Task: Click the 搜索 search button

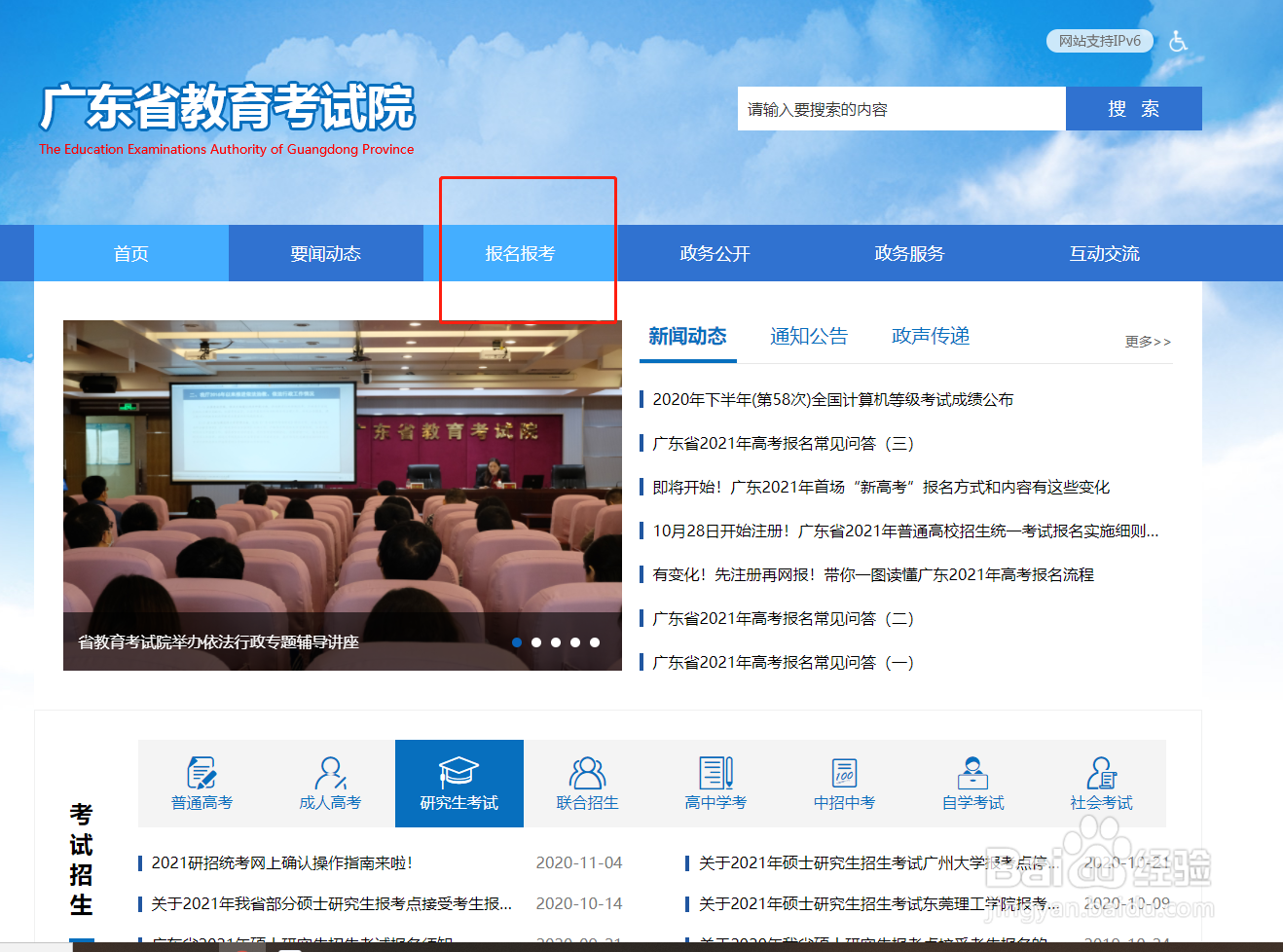Action: (1133, 108)
